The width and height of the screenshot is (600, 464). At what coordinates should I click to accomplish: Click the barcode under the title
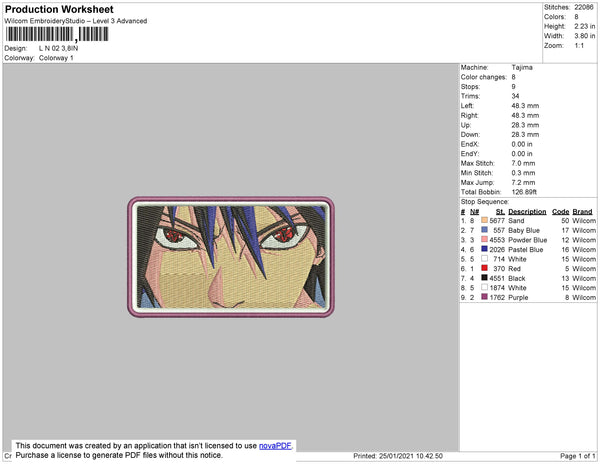pyautogui.click(x=57, y=34)
